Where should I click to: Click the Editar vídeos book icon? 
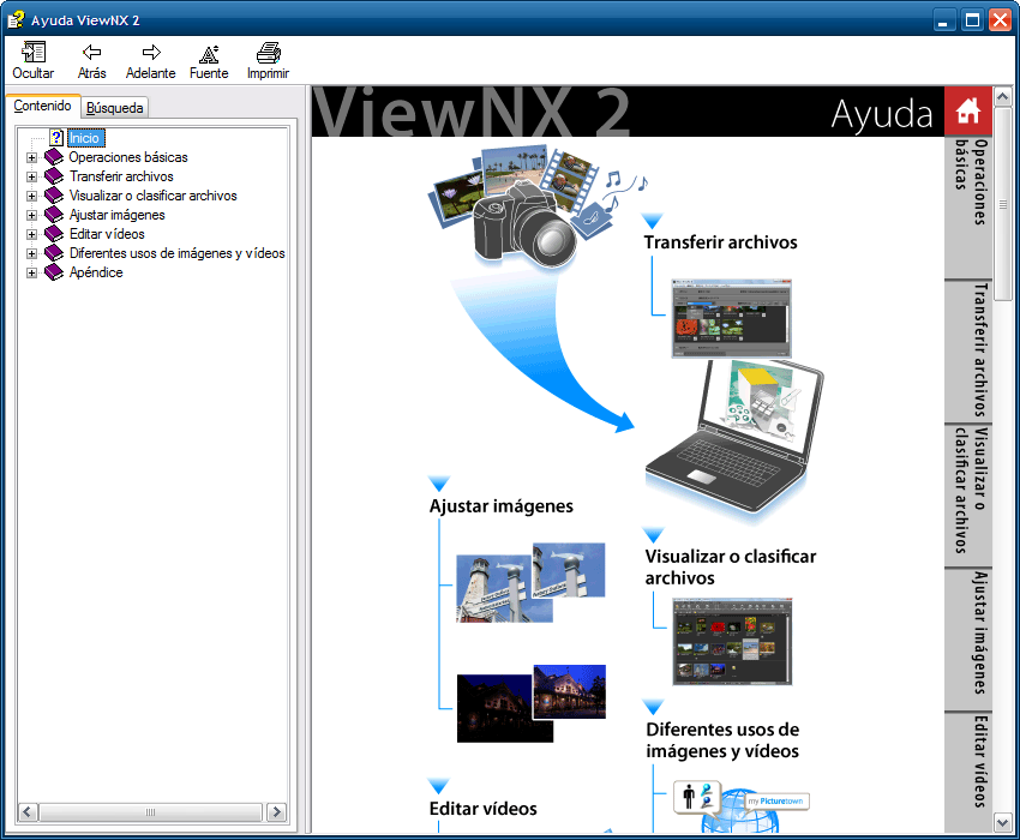(x=54, y=234)
